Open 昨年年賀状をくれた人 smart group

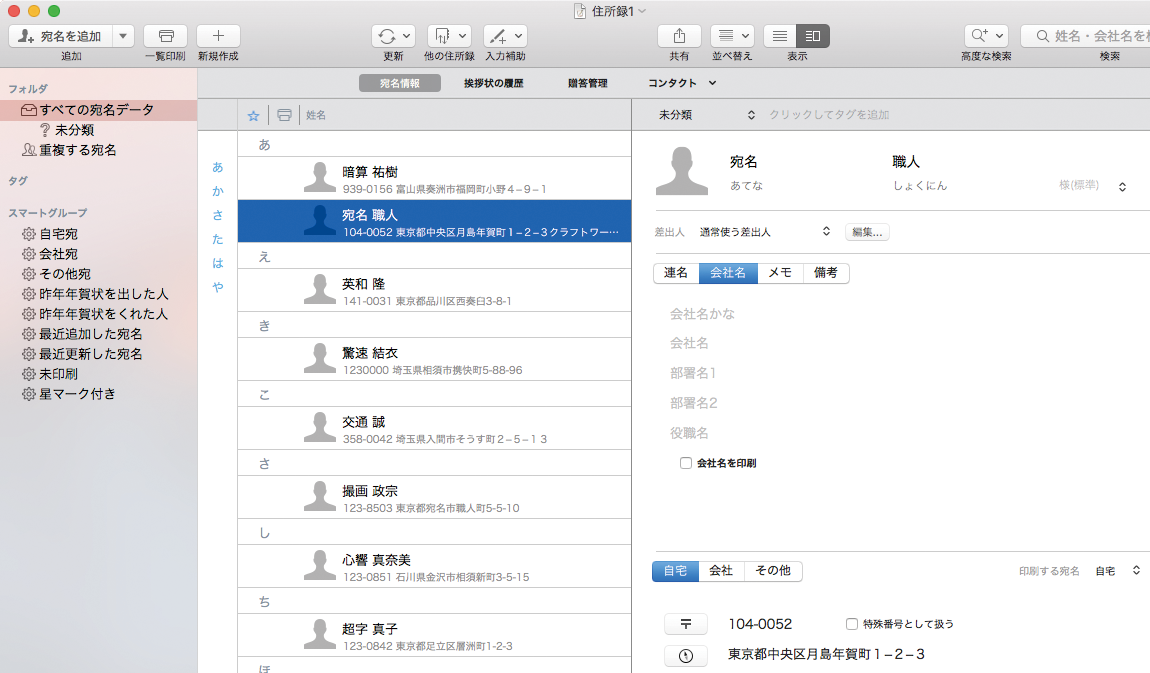[x=103, y=314]
